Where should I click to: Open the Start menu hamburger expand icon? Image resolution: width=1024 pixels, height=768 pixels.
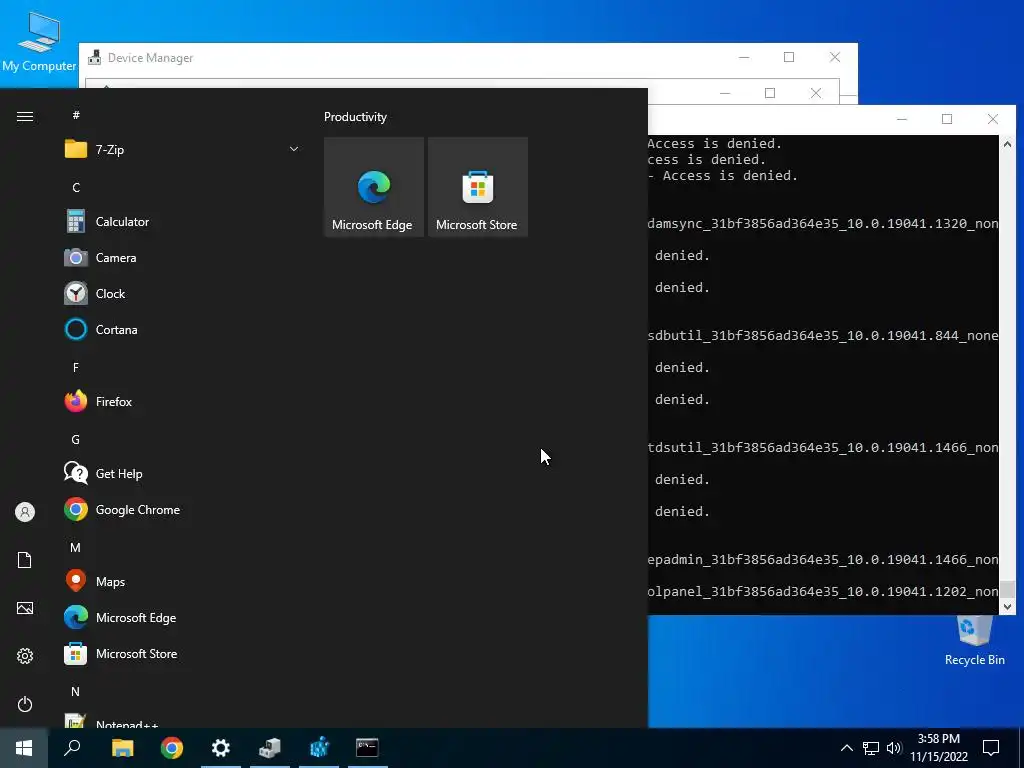pos(25,116)
